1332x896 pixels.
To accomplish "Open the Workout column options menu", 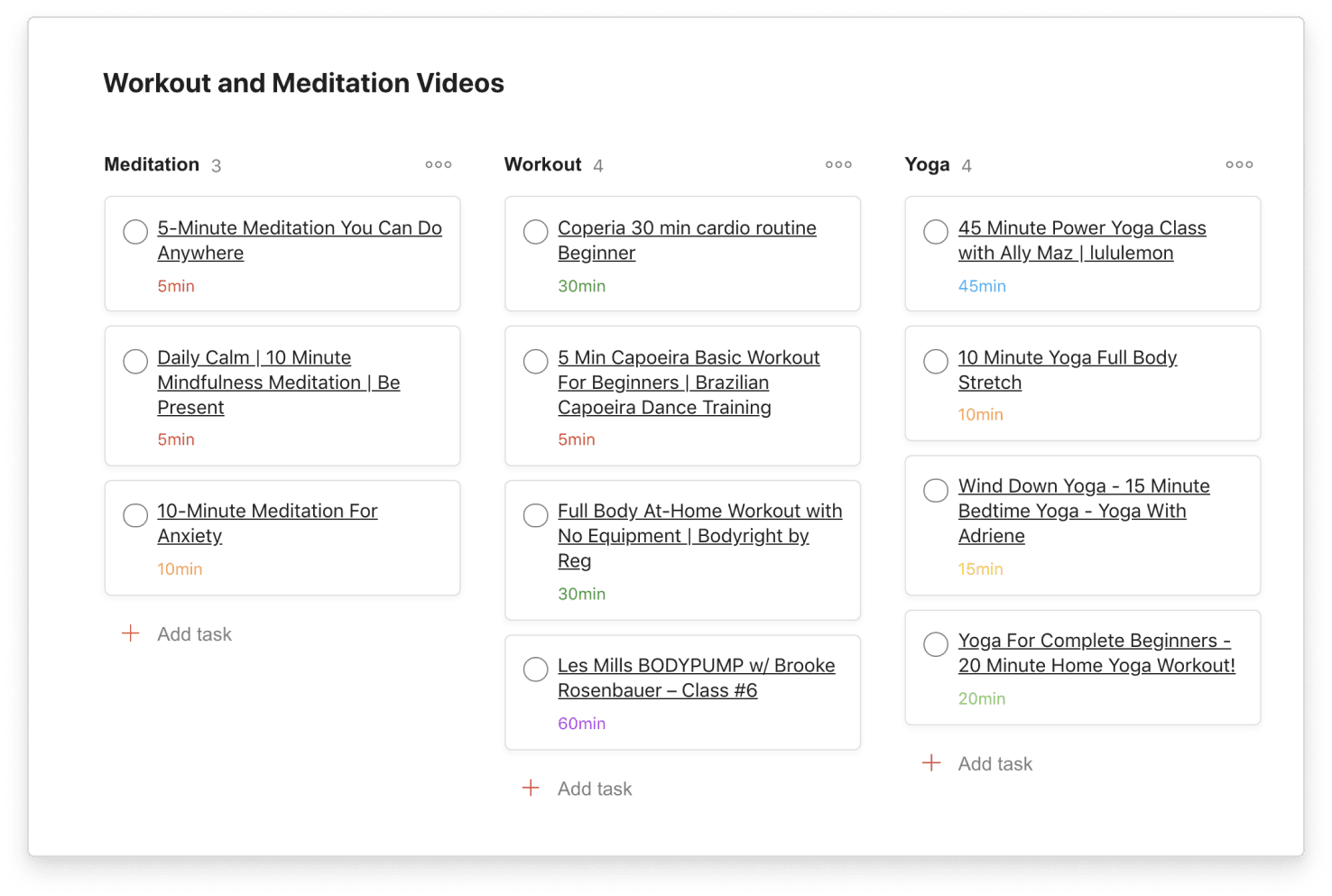I will pos(838,164).
